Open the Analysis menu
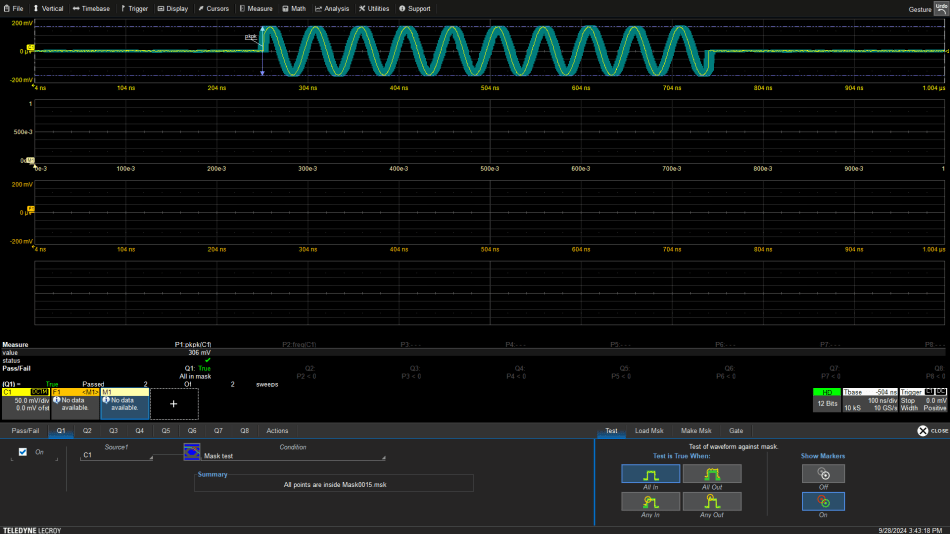This screenshot has height=534, width=950. click(x=332, y=8)
